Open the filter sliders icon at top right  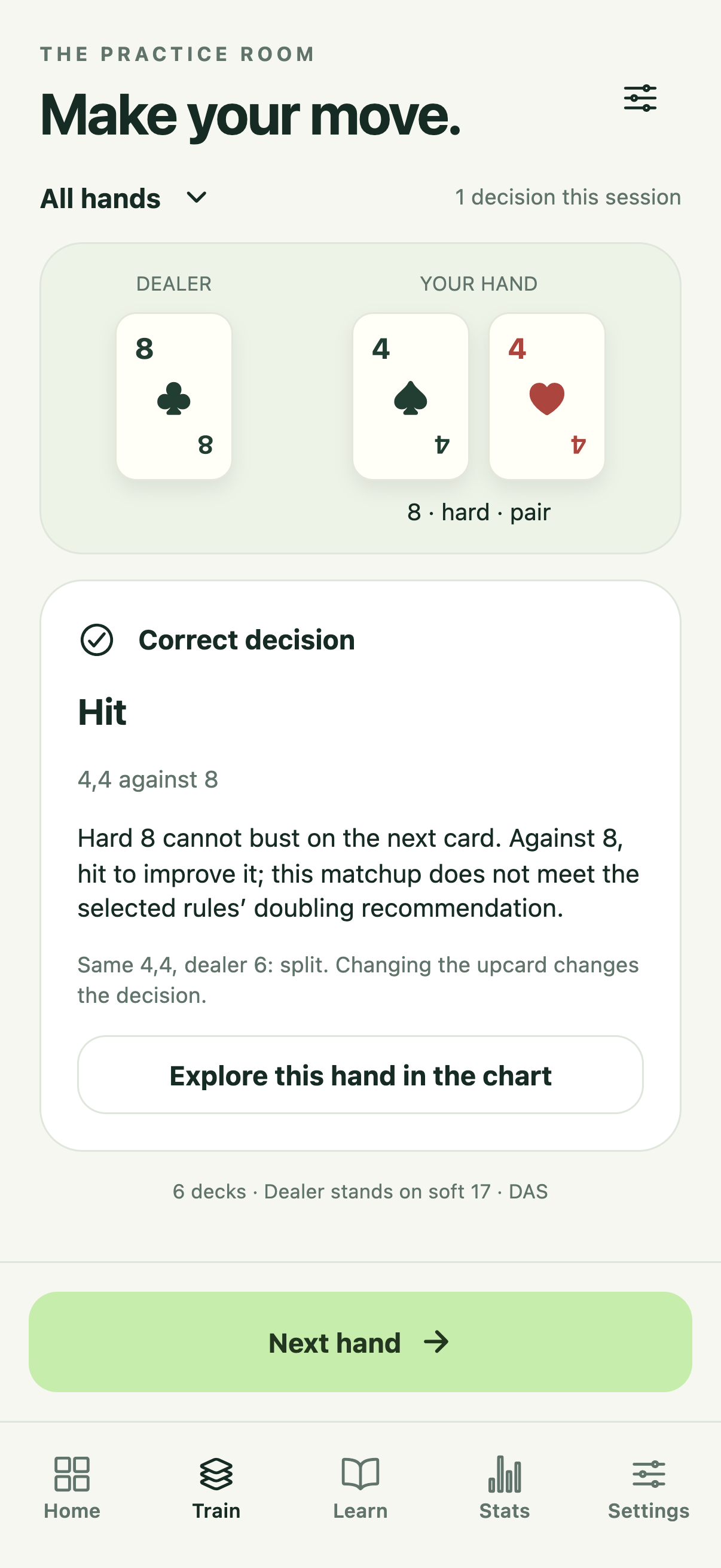(x=640, y=98)
